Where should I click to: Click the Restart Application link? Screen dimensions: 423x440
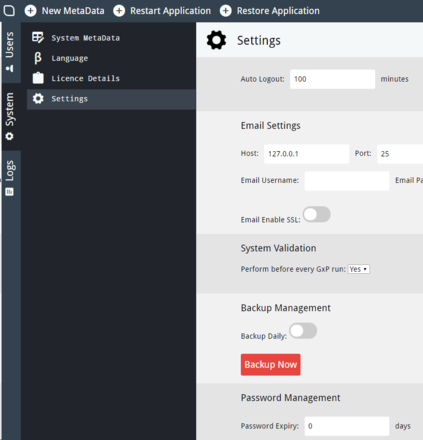[170, 11]
